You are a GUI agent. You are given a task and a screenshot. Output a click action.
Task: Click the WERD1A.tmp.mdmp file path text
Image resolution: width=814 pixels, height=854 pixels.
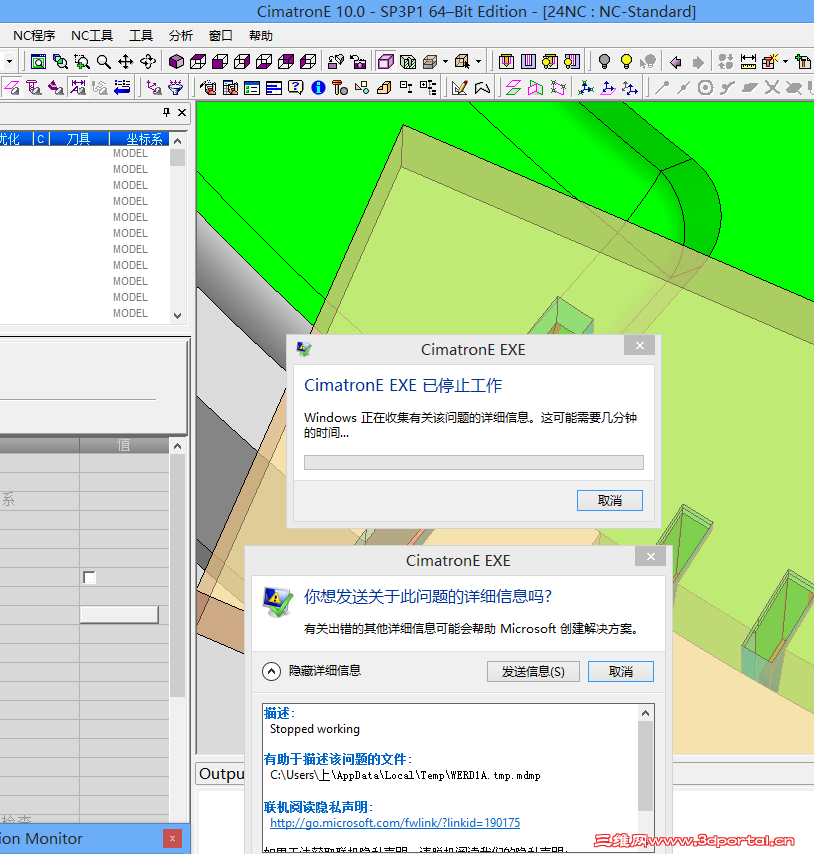pyautogui.click(x=405, y=775)
